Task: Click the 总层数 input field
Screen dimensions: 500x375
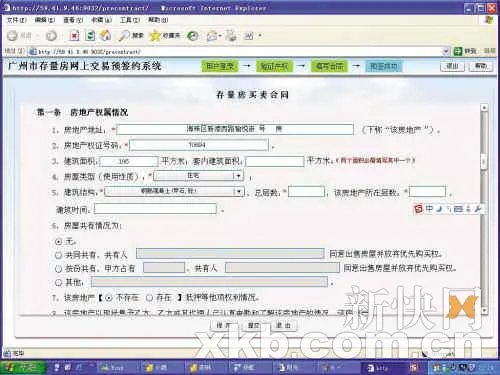Action: coord(306,192)
